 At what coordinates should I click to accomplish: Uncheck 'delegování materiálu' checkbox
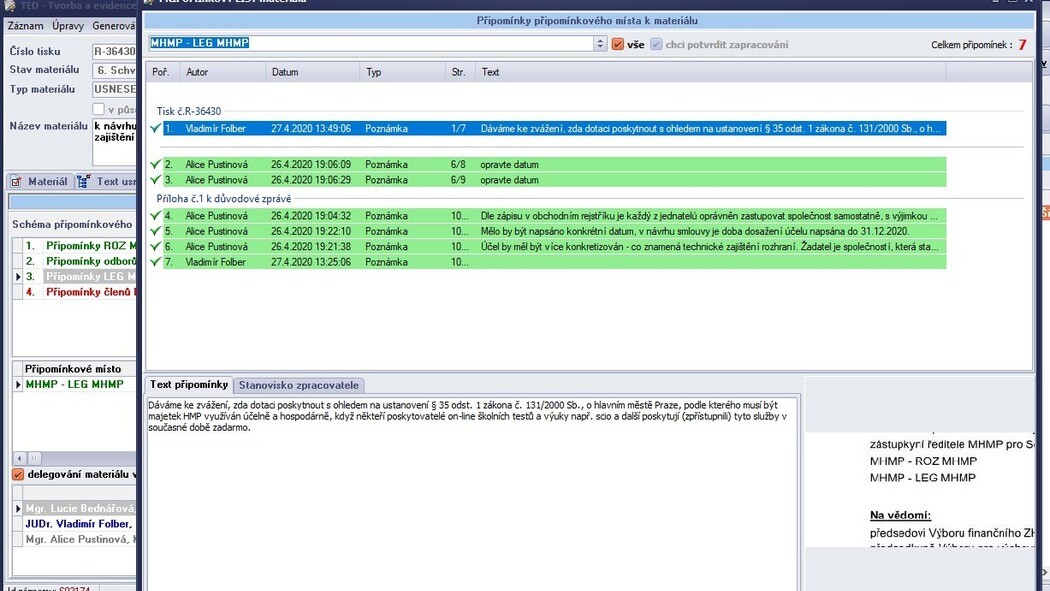click(18, 474)
